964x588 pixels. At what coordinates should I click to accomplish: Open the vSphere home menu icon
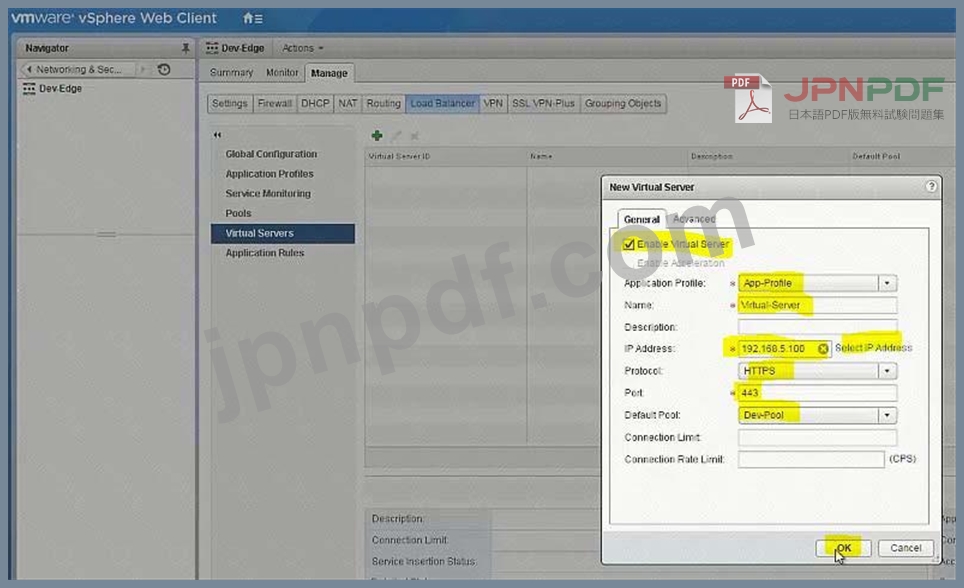[253, 18]
